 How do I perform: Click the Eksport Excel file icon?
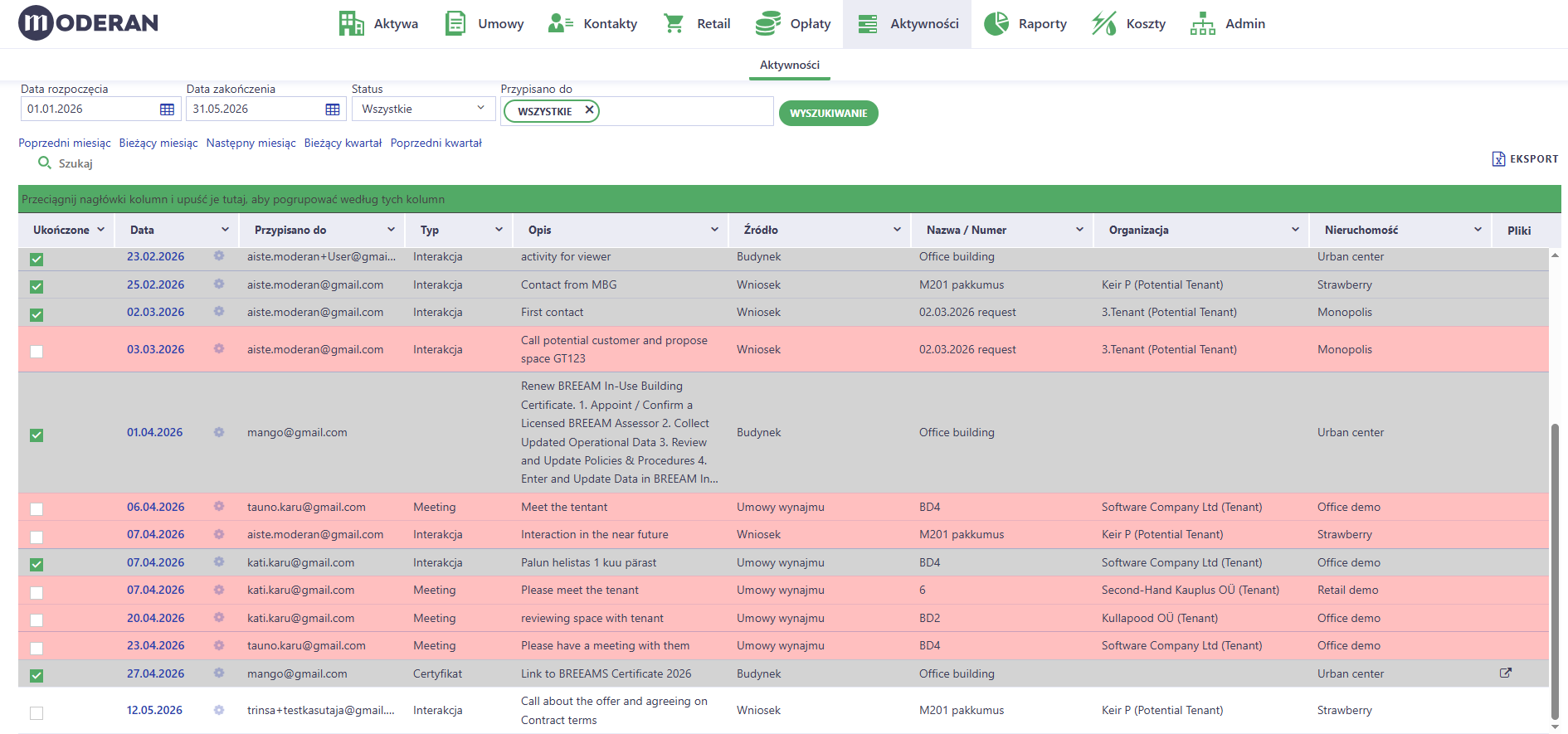pyautogui.click(x=1498, y=159)
